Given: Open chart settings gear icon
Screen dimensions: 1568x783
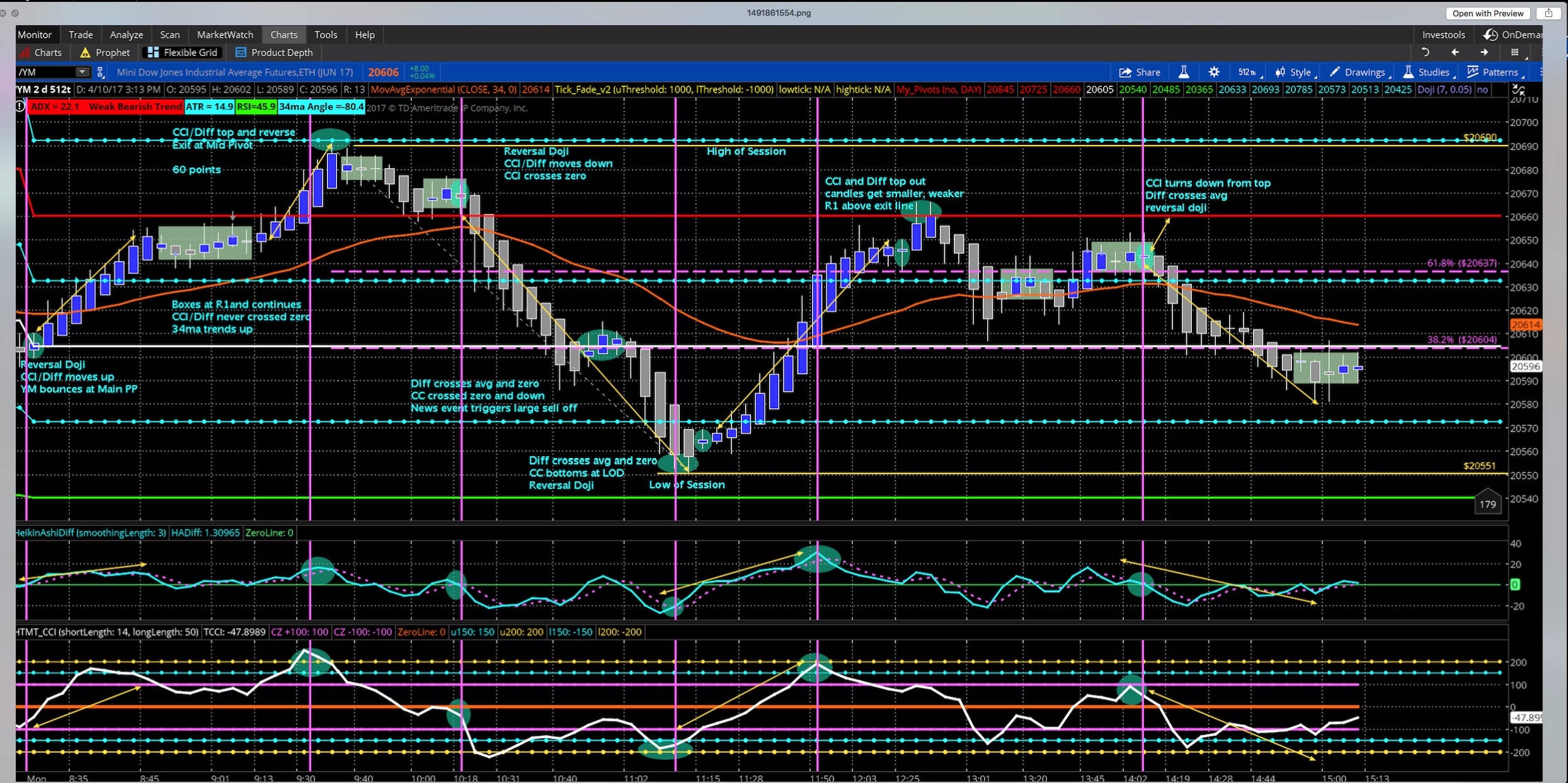Looking at the screenshot, I should point(1214,72).
